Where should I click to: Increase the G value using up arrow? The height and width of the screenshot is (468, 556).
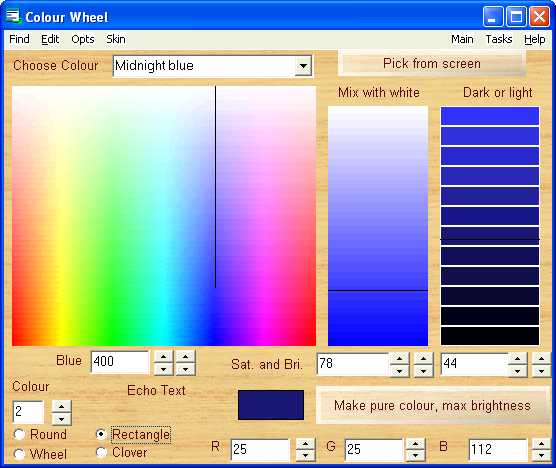click(x=416, y=444)
